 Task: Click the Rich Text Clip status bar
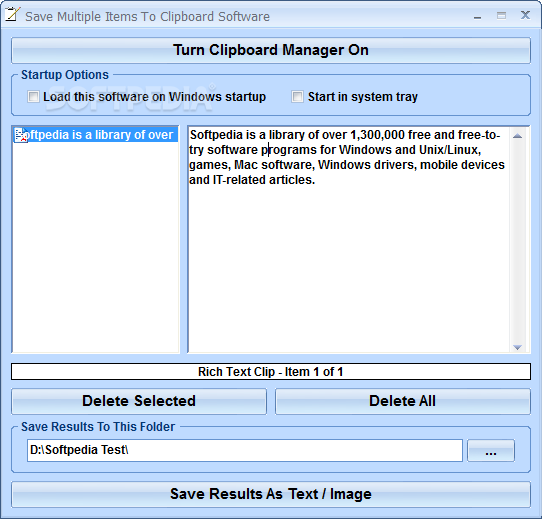tap(271, 372)
